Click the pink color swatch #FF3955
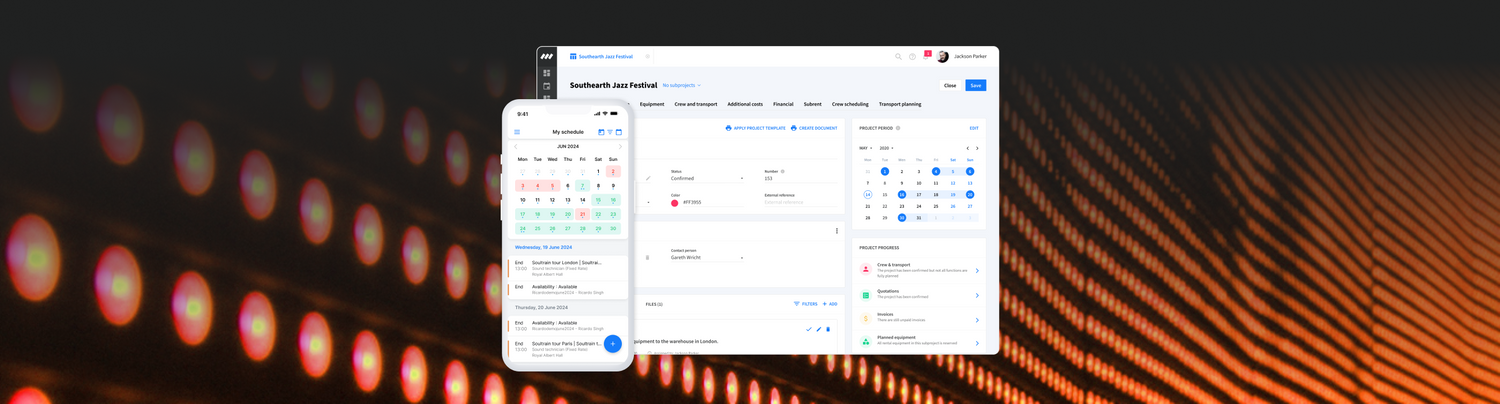This screenshot has height=404, width=1500. click(675, 203)
